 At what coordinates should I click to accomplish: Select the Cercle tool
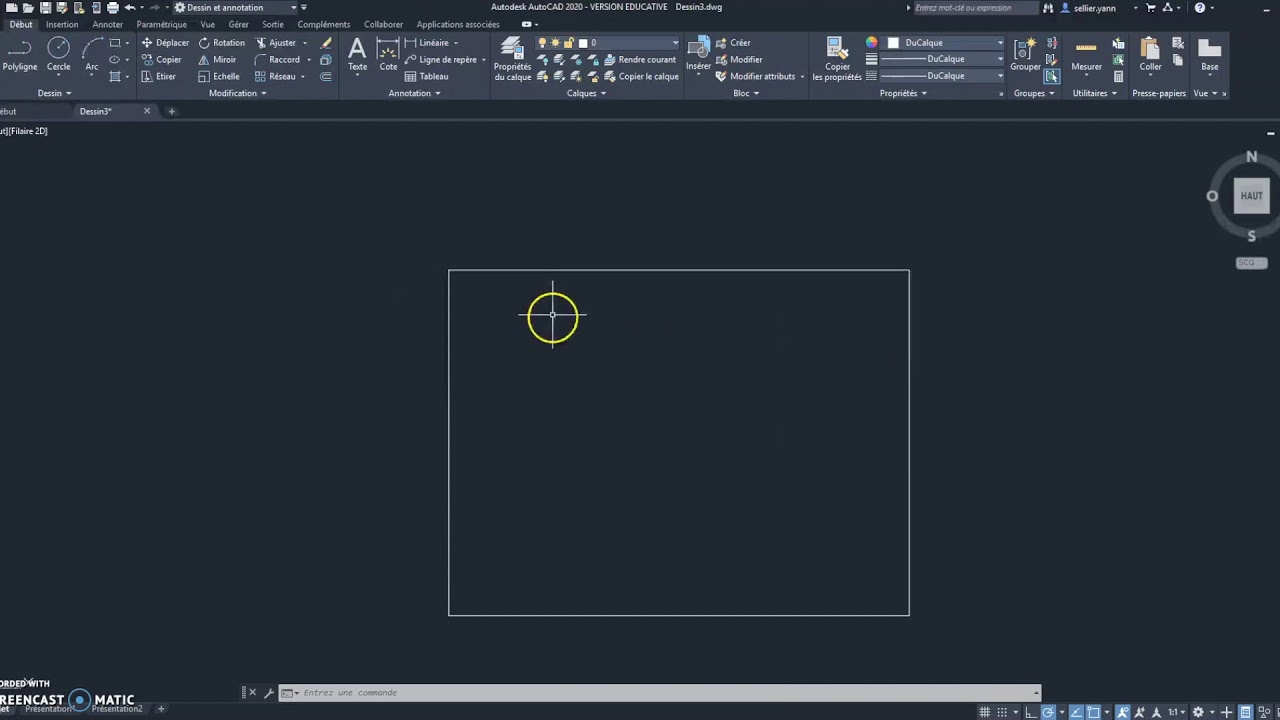tap(58, 54)
